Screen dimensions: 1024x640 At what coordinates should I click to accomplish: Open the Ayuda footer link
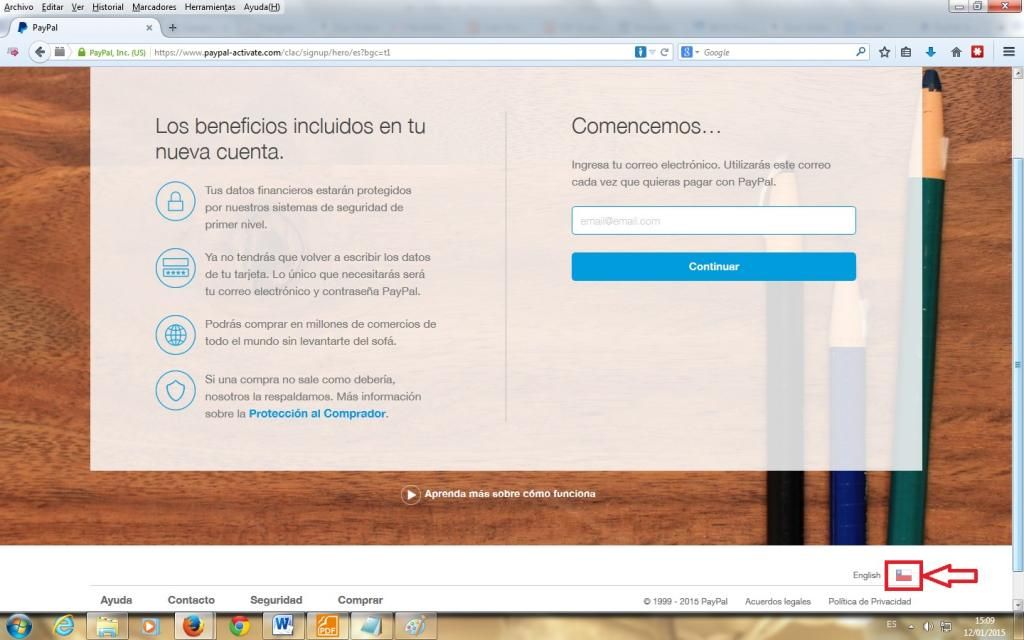116,600
